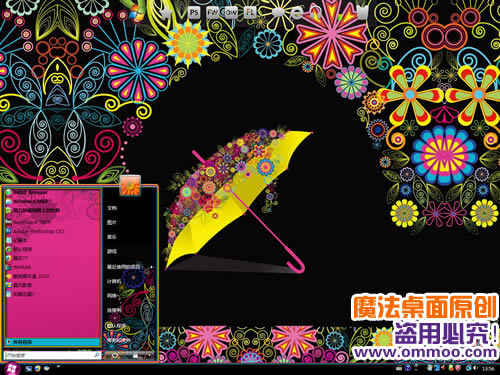Open 图片 Pictures in Start menu
Image resolution: width=500 pixels, height=375 pixels.
[112, 222]
